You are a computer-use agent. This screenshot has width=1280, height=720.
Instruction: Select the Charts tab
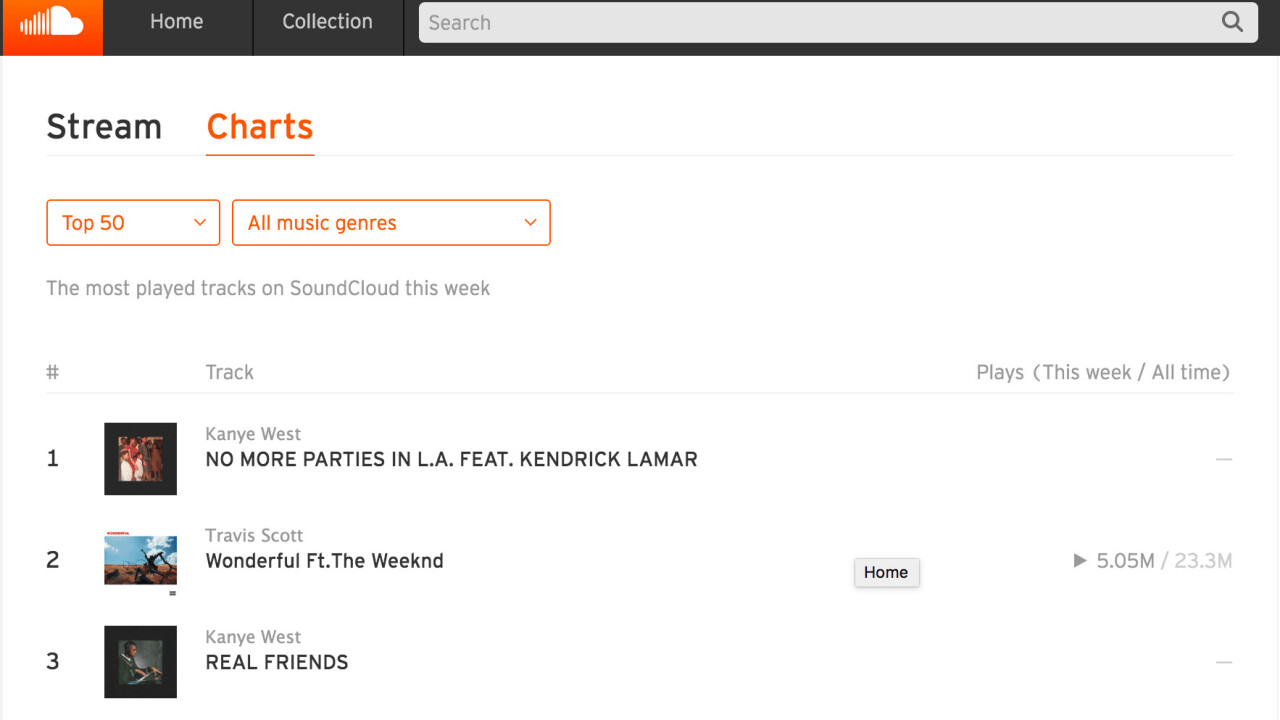pos(260,127)
